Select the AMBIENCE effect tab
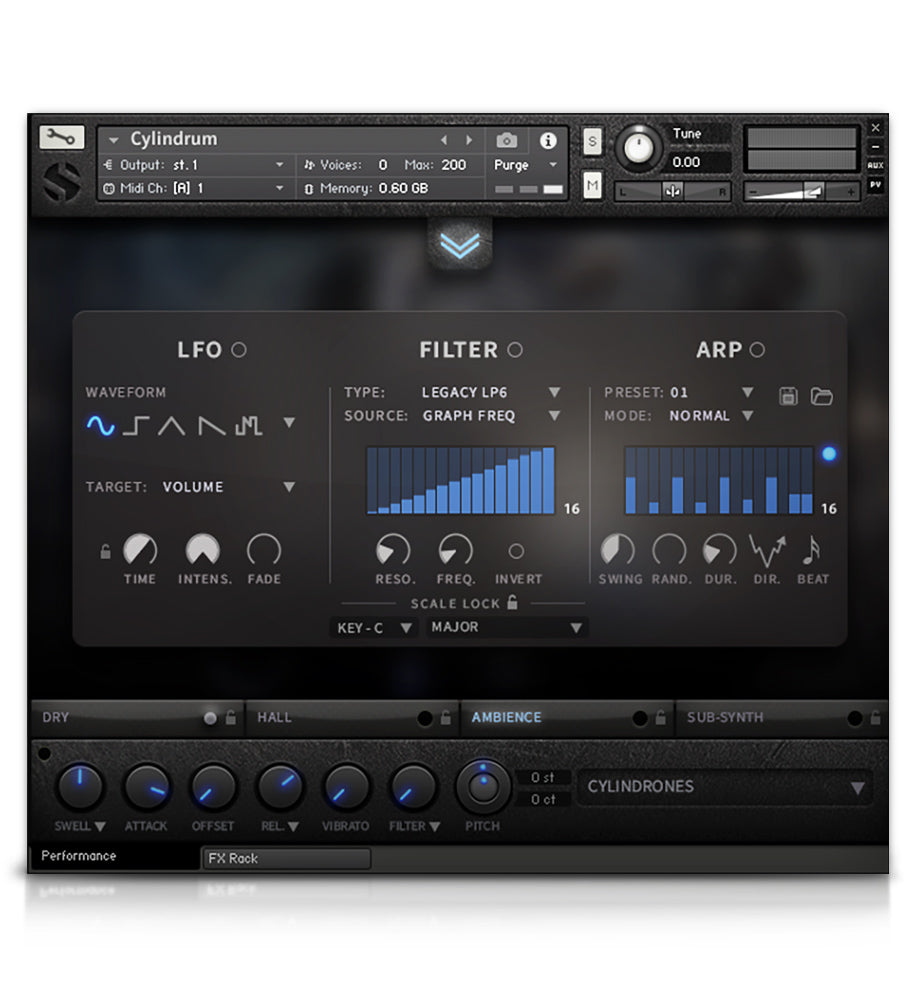 point(506,717)
